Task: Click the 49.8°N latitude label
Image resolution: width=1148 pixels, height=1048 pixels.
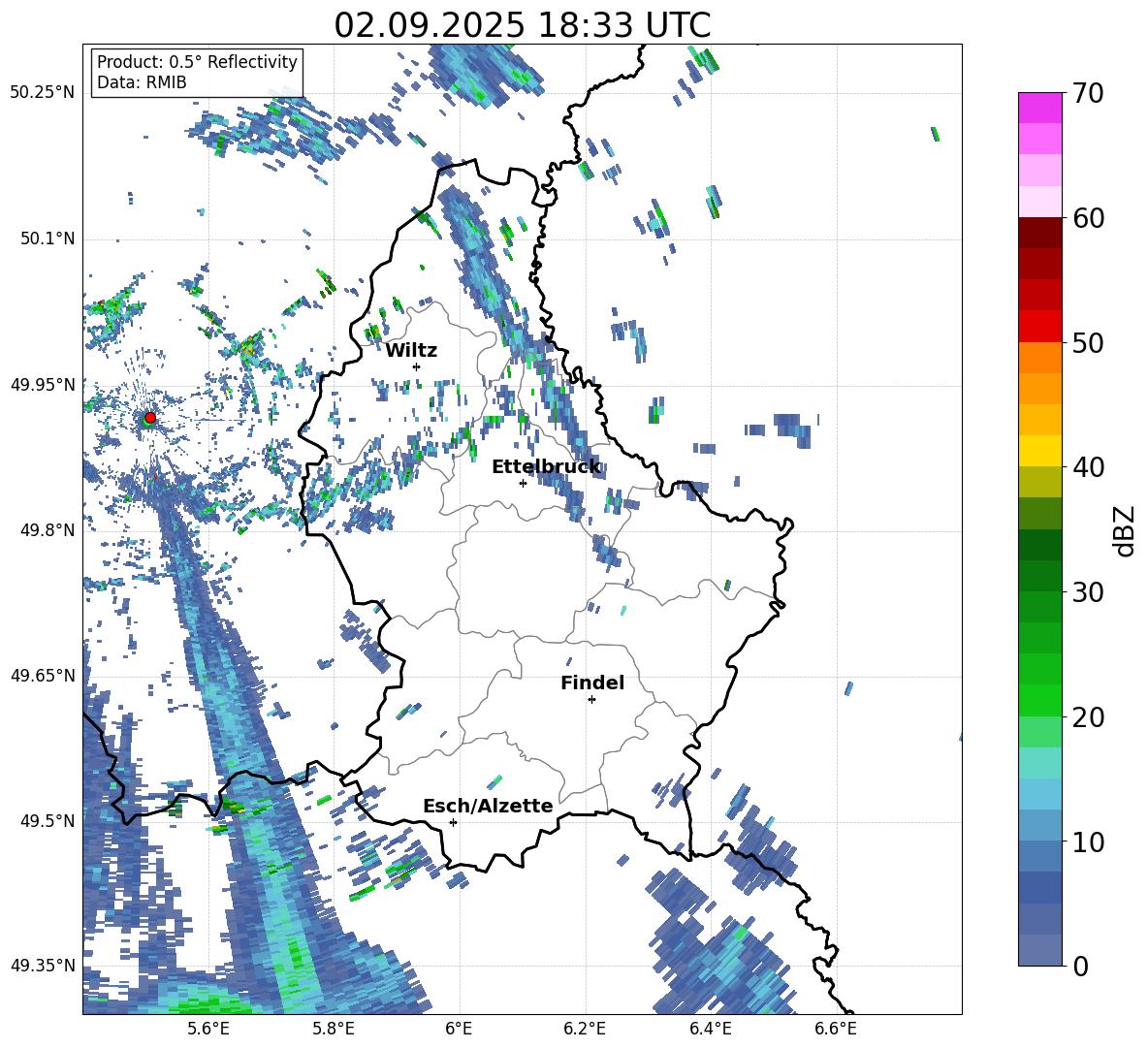Action: tap(48, 529)
